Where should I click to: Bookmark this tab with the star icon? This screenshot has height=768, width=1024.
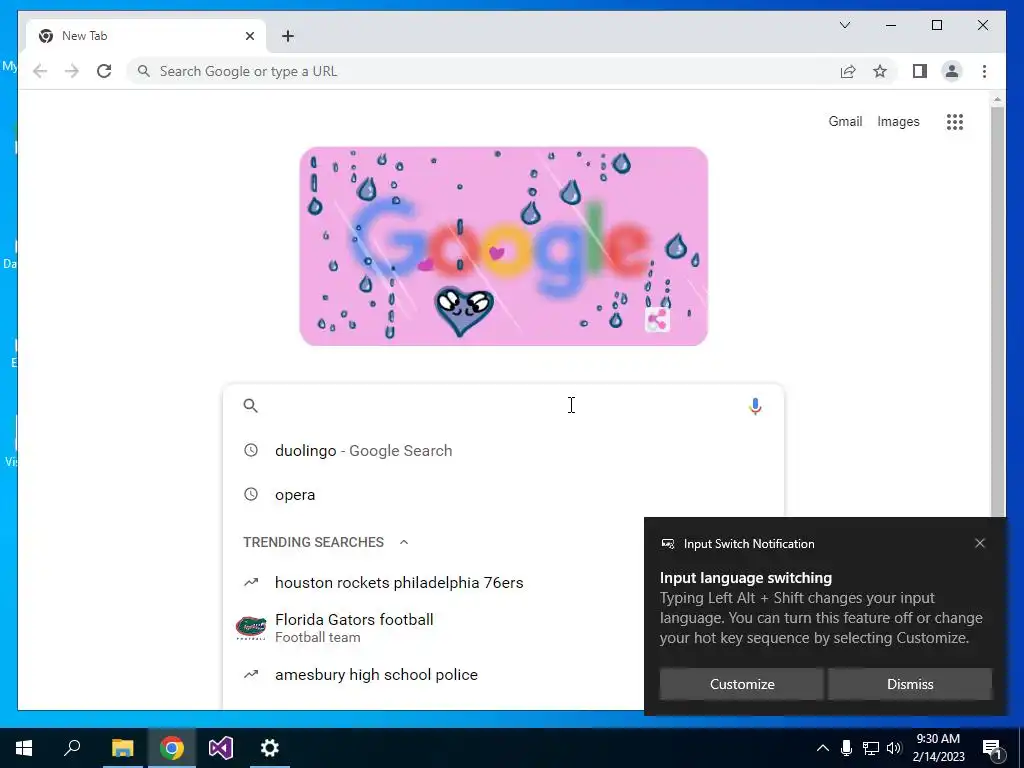(x=880, y=71)
